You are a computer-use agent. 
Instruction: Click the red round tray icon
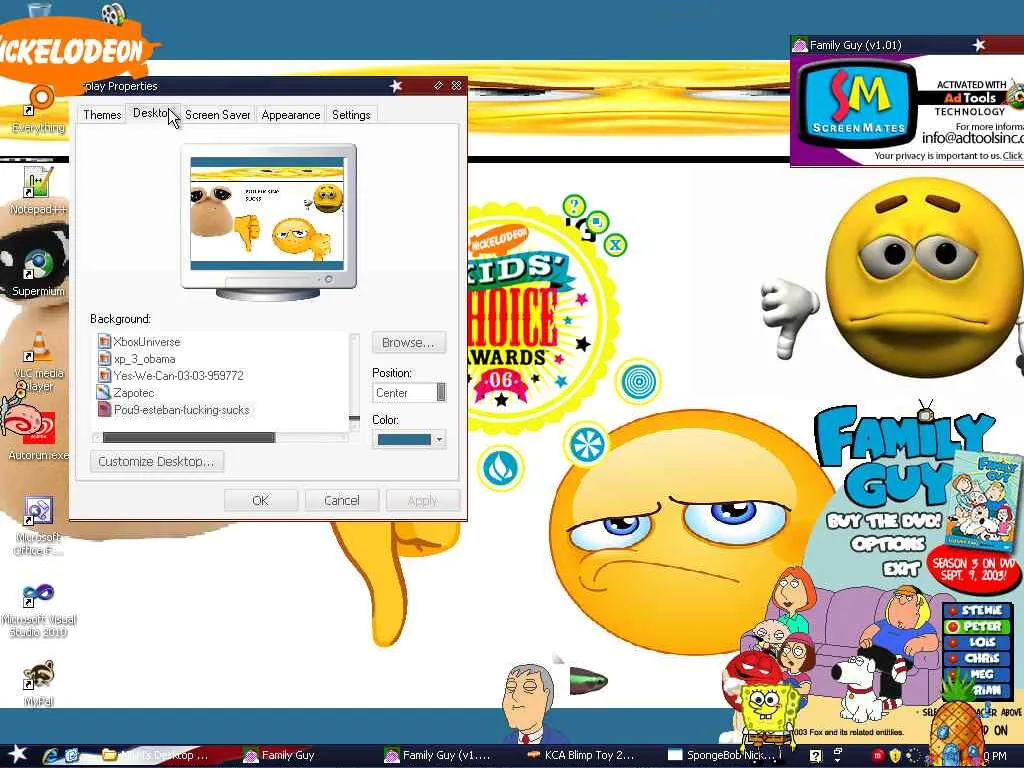pyautogui.click(x=878, y=755)
